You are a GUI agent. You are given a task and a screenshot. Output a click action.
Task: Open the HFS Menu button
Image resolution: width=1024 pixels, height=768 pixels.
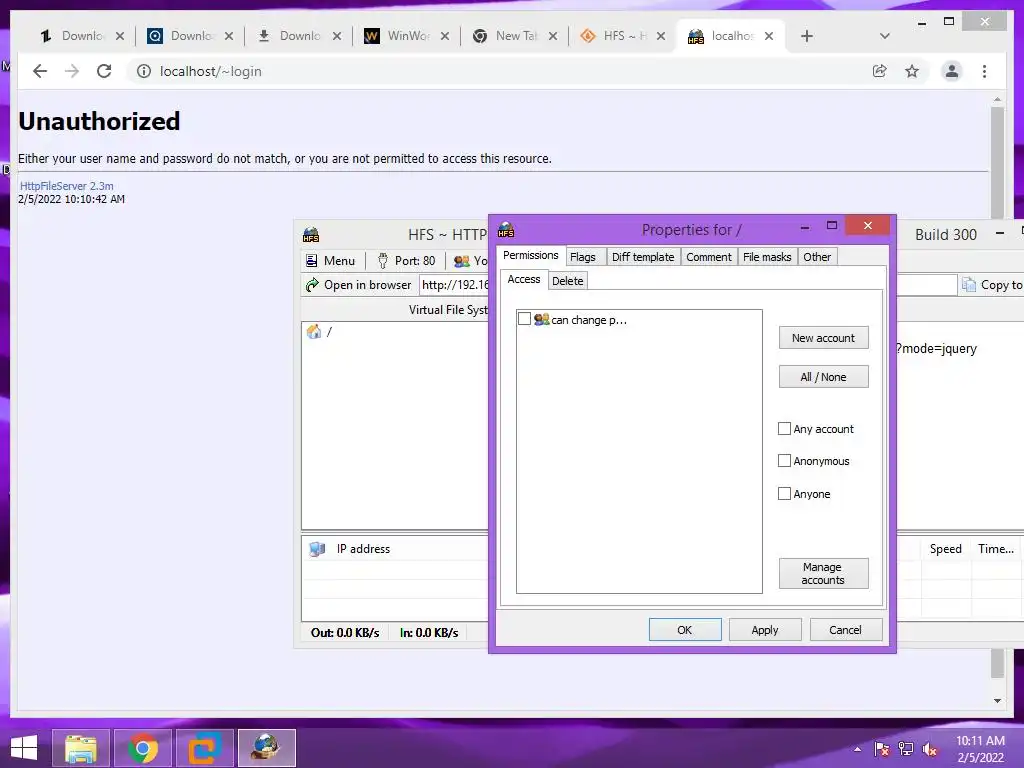point(330,261)
